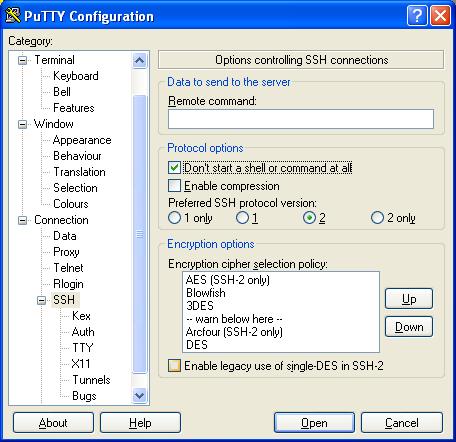Click the PuTTY icon in title bar
The width and height of the screenshot is (456, 442).
click(13, 15)
